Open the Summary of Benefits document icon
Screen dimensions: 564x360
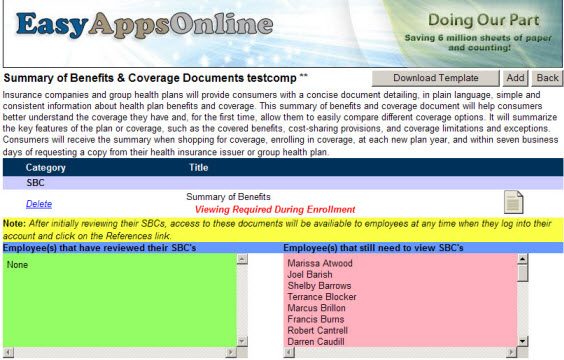(514, 202)
